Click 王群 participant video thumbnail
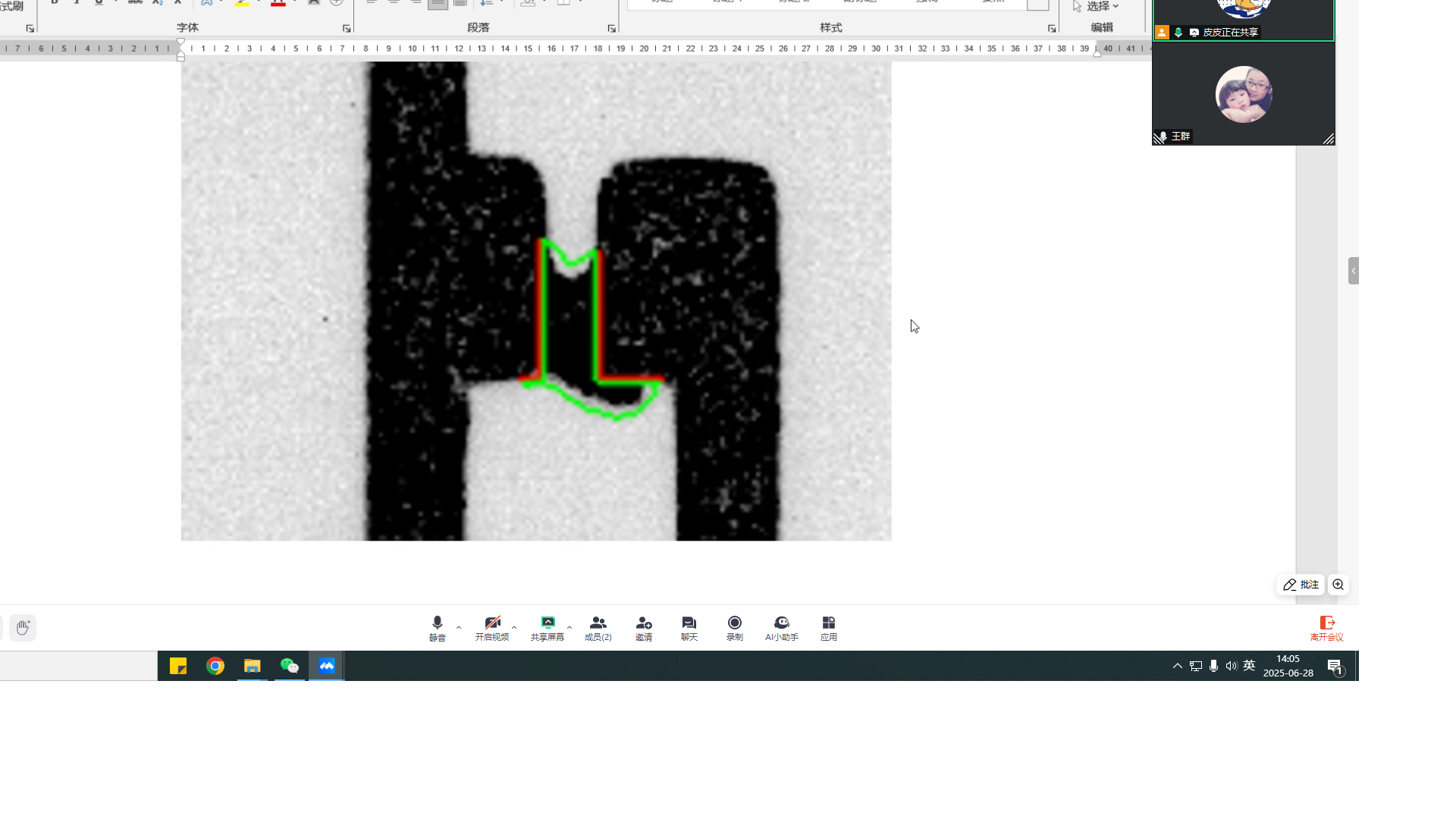Image resolution: width=1456 pixels, height=819 pixels. pyautogui.click(x=1243, y=94)
